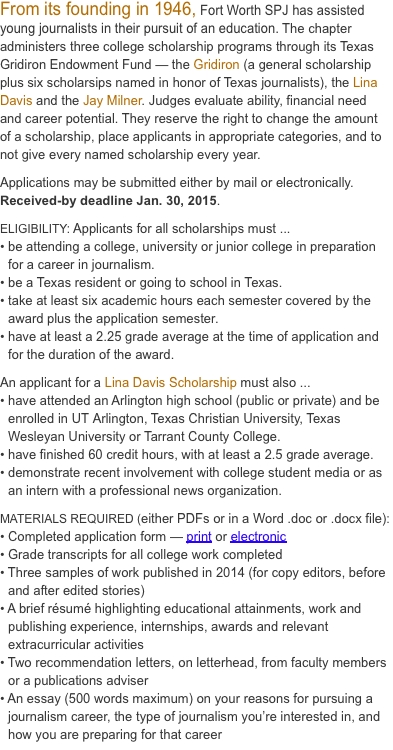Screen dimensions: 393x750
Task: Open the electronic application form link
Action: pos(259,537)
